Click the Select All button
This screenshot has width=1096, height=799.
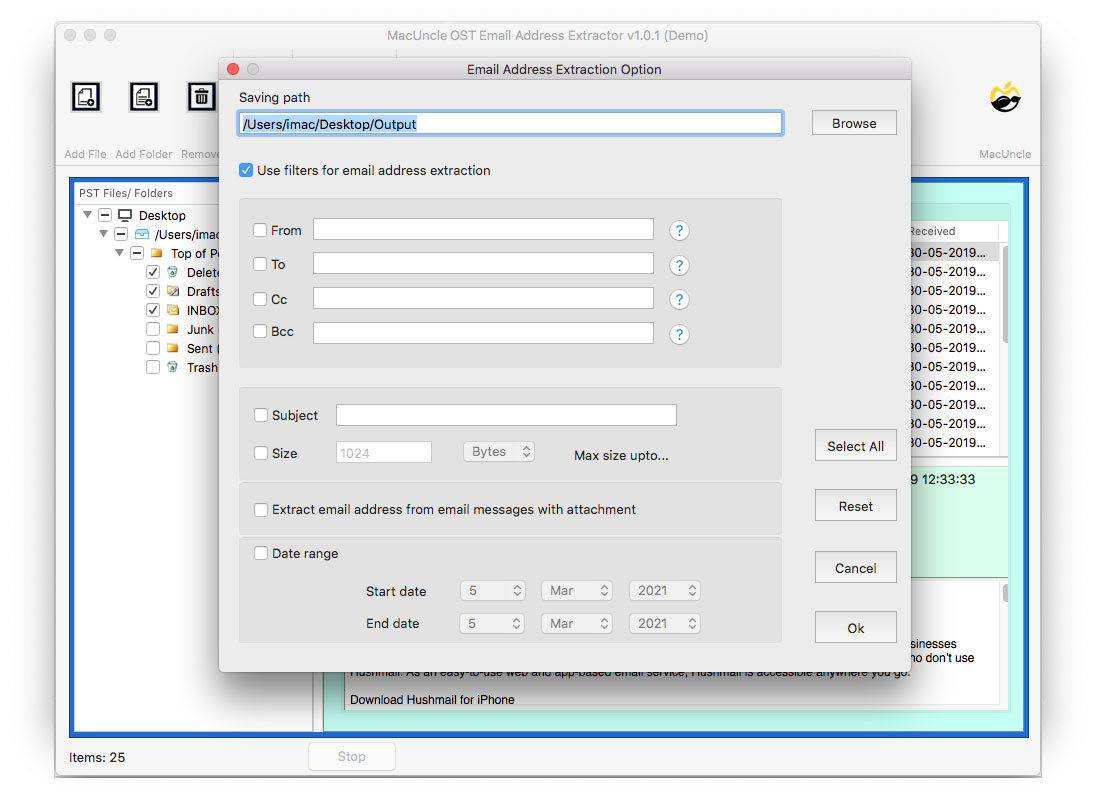click(856, 446)
